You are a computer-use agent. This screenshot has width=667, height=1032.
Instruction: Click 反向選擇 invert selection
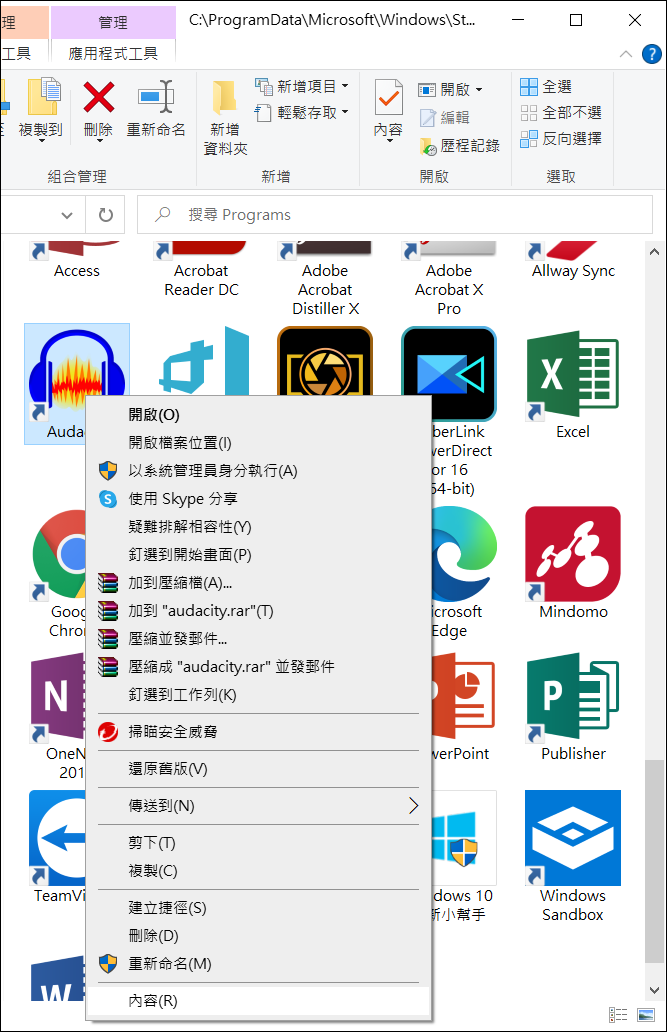coord(561,138)
